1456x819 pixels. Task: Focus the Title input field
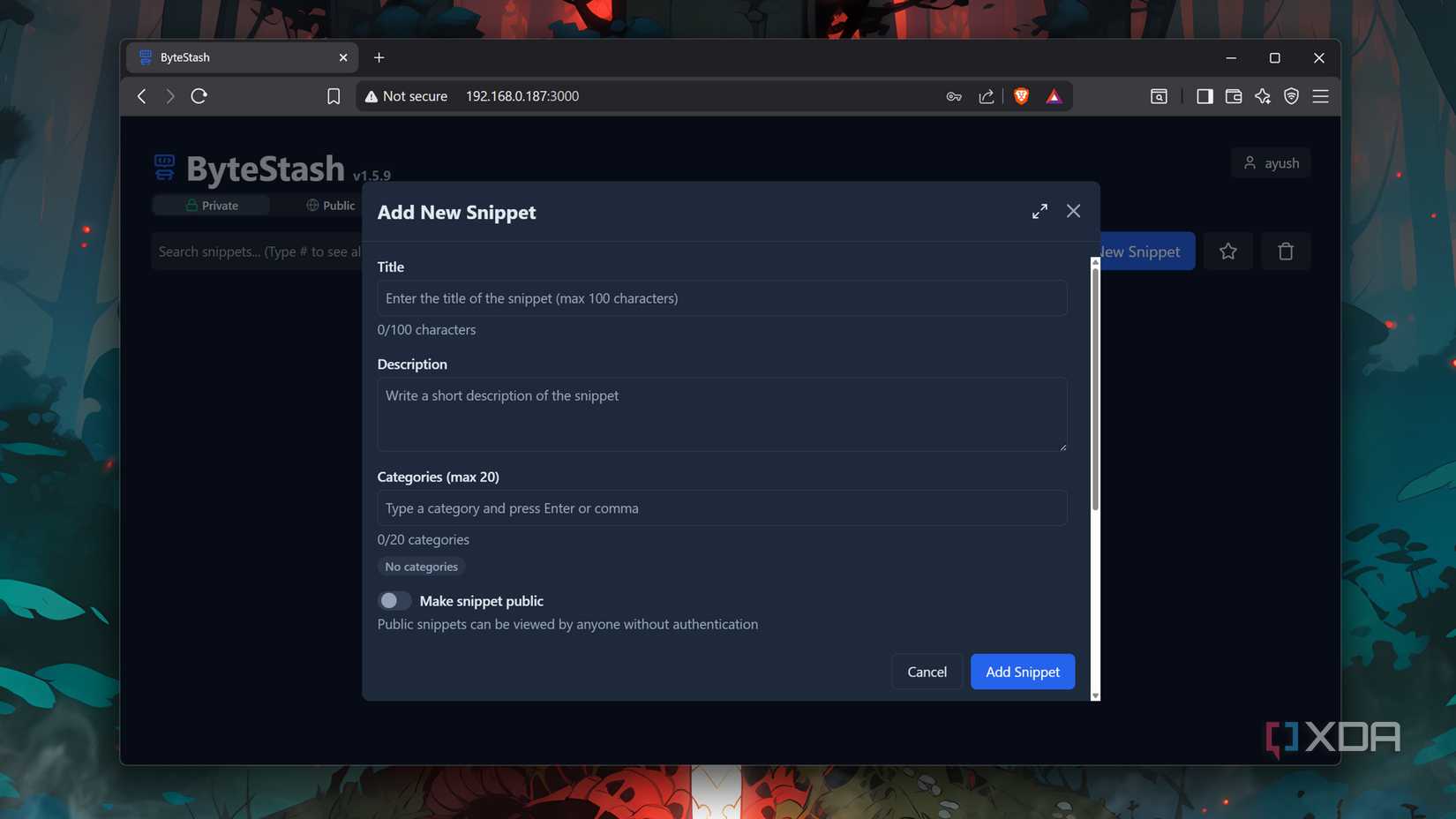722,298
